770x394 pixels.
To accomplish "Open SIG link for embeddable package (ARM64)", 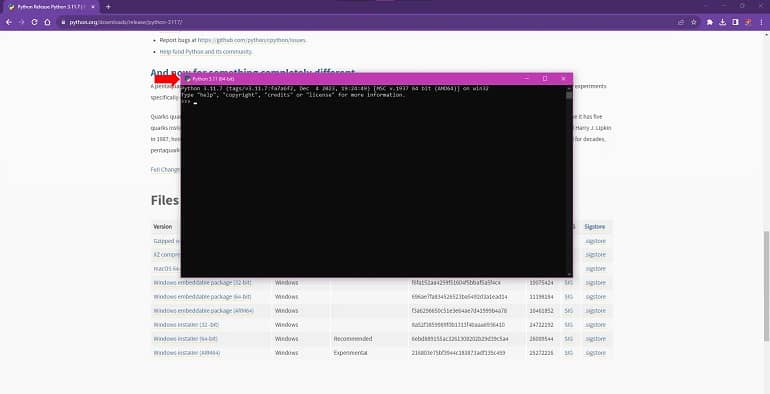I will pyautogui.click(x=569, y=311).
